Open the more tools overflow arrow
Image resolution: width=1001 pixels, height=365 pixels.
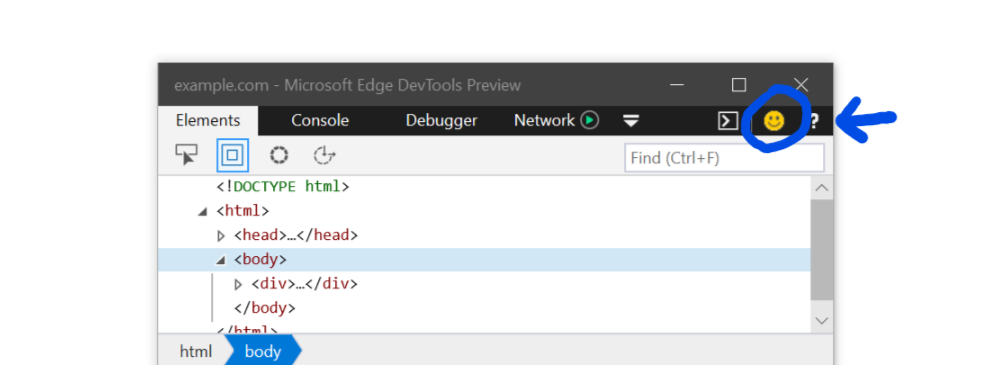point(631,121)
